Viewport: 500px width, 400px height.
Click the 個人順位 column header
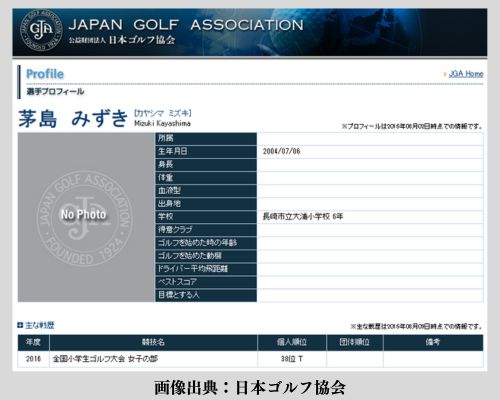point(292,342)
